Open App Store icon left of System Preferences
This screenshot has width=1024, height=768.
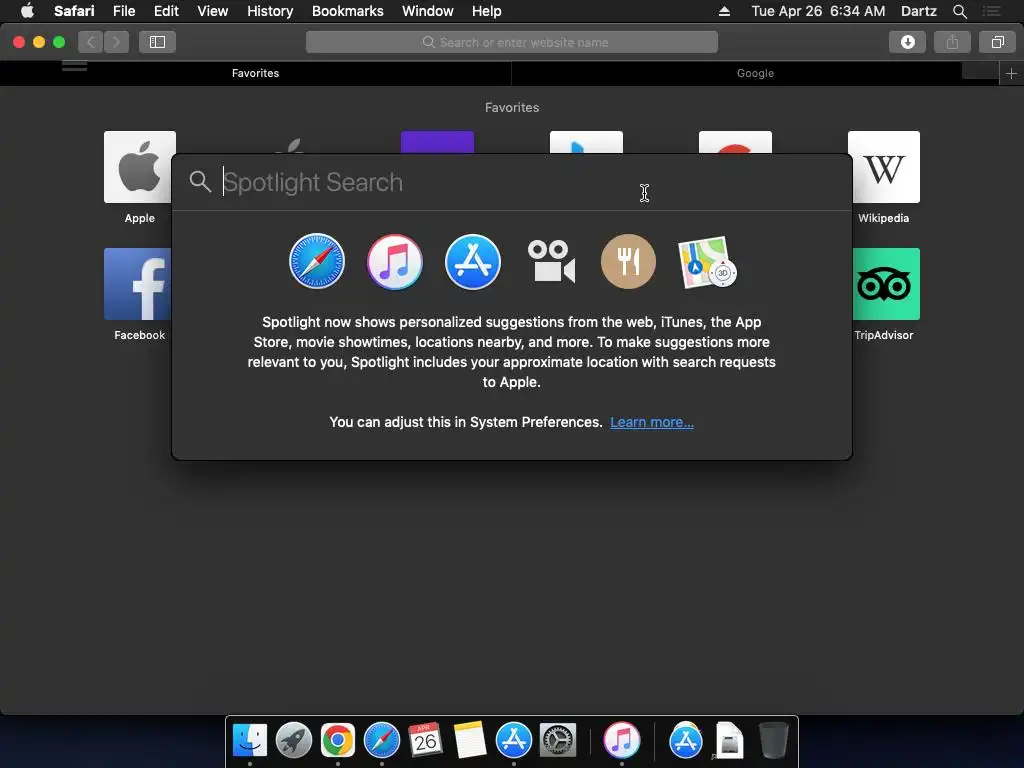coord(514,741)
